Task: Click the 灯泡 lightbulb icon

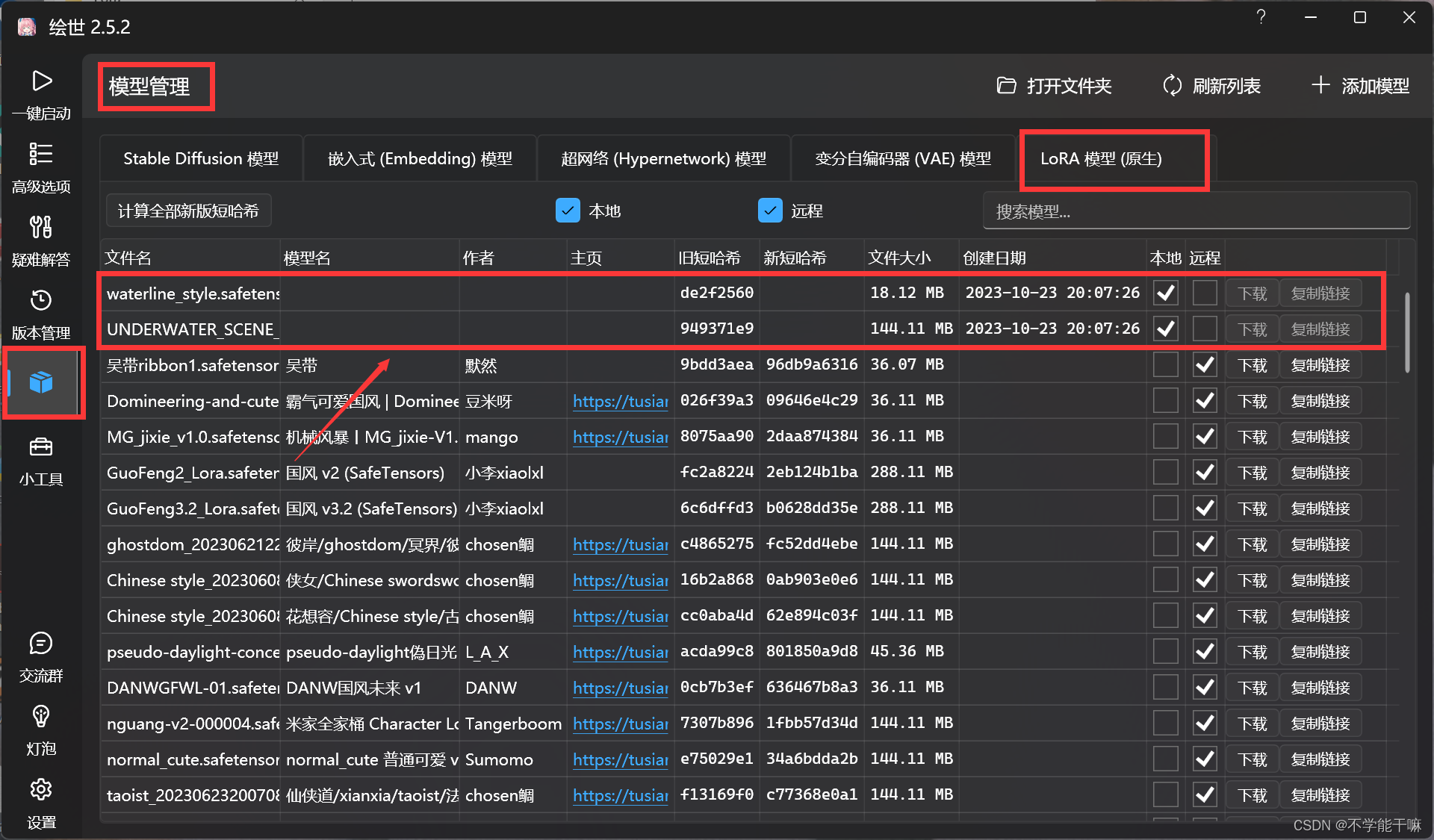Action: 40,717
